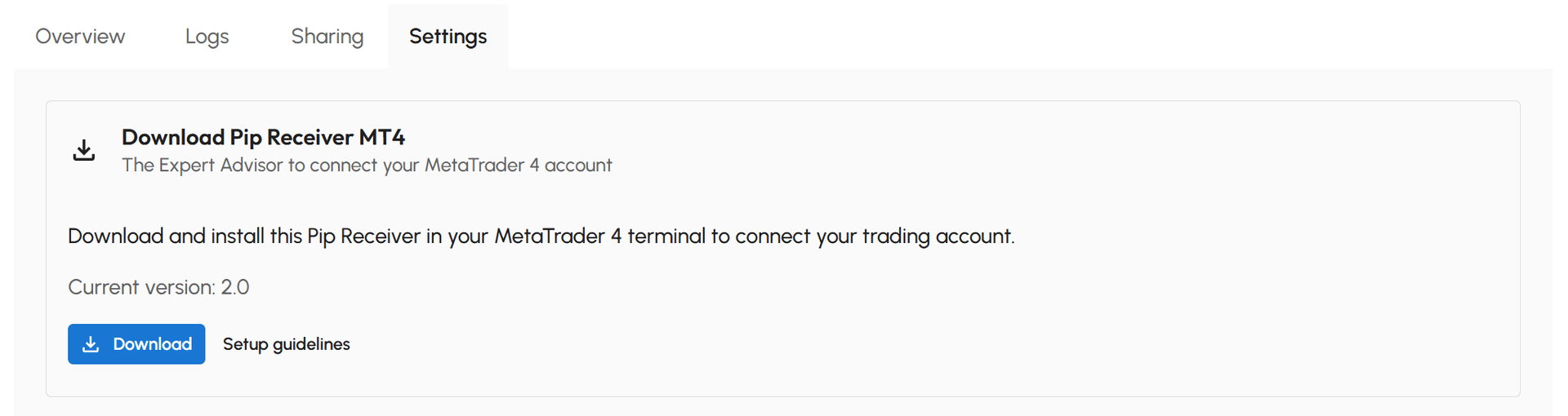Open the Overview tab
Viewport: 1568px width, 416px height.
tap(80, 37)
